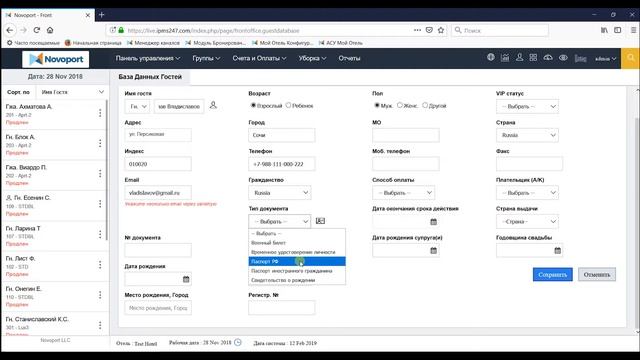Go to the browser home page
Image resolution: width=640 pixels, height=360 pixels.
point(50,30)
